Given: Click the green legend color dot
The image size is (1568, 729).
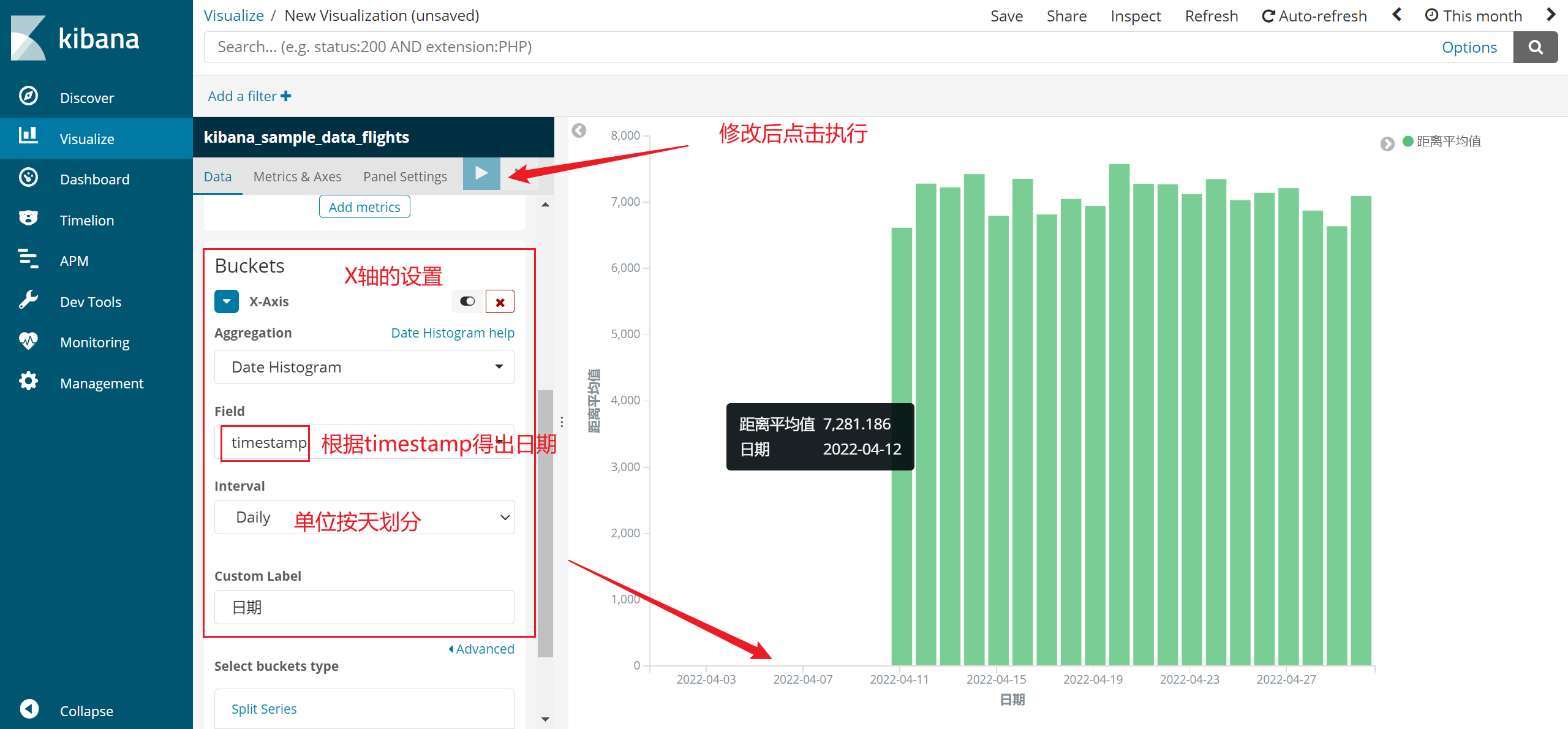Looking at the screenshot, I should [1408, 142].
